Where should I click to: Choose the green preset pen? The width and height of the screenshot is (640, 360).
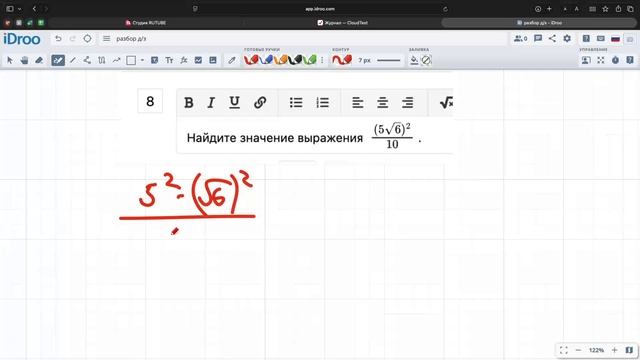coord(310,60)
